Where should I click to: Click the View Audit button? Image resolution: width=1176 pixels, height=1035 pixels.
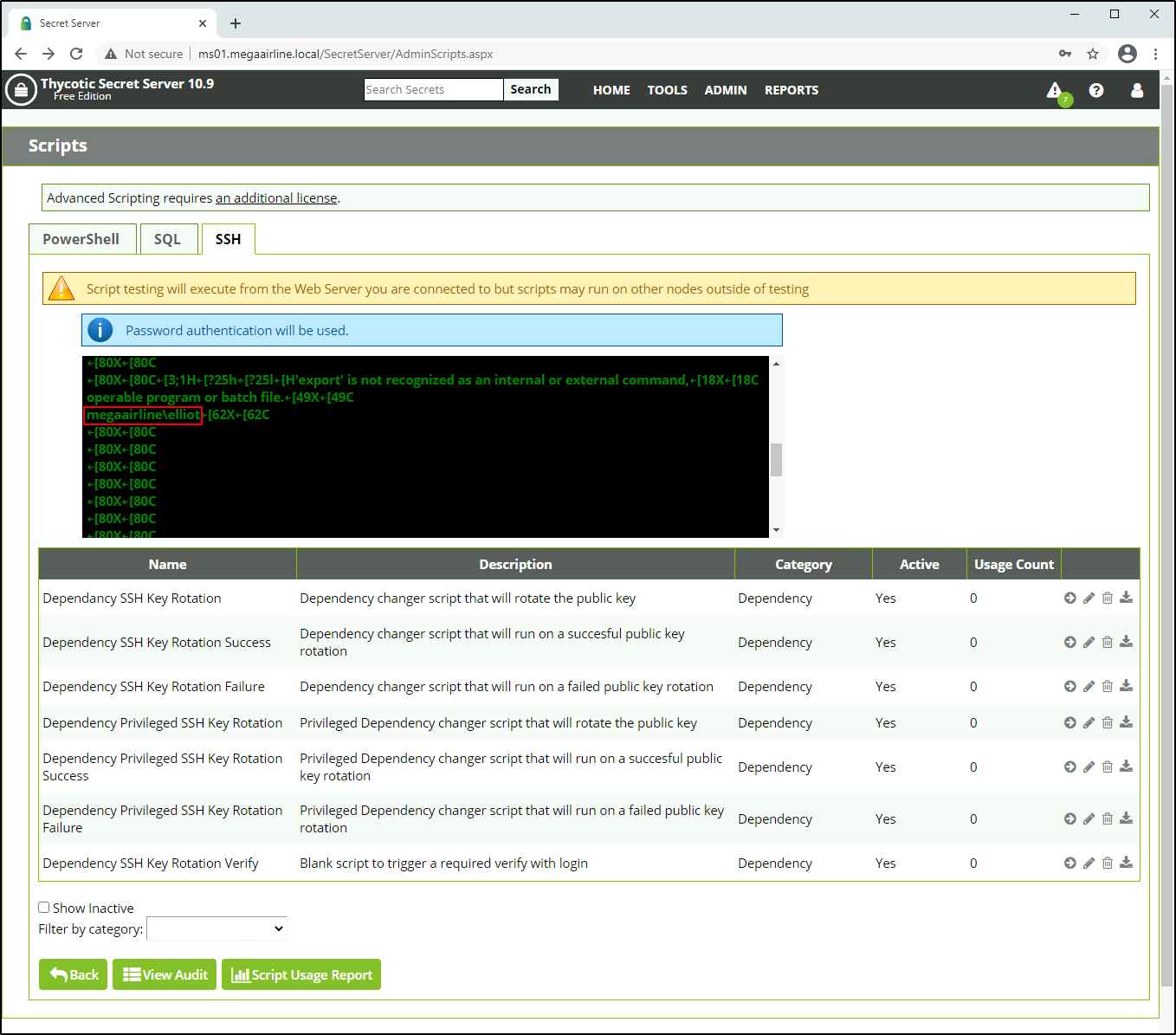(164, 974)
